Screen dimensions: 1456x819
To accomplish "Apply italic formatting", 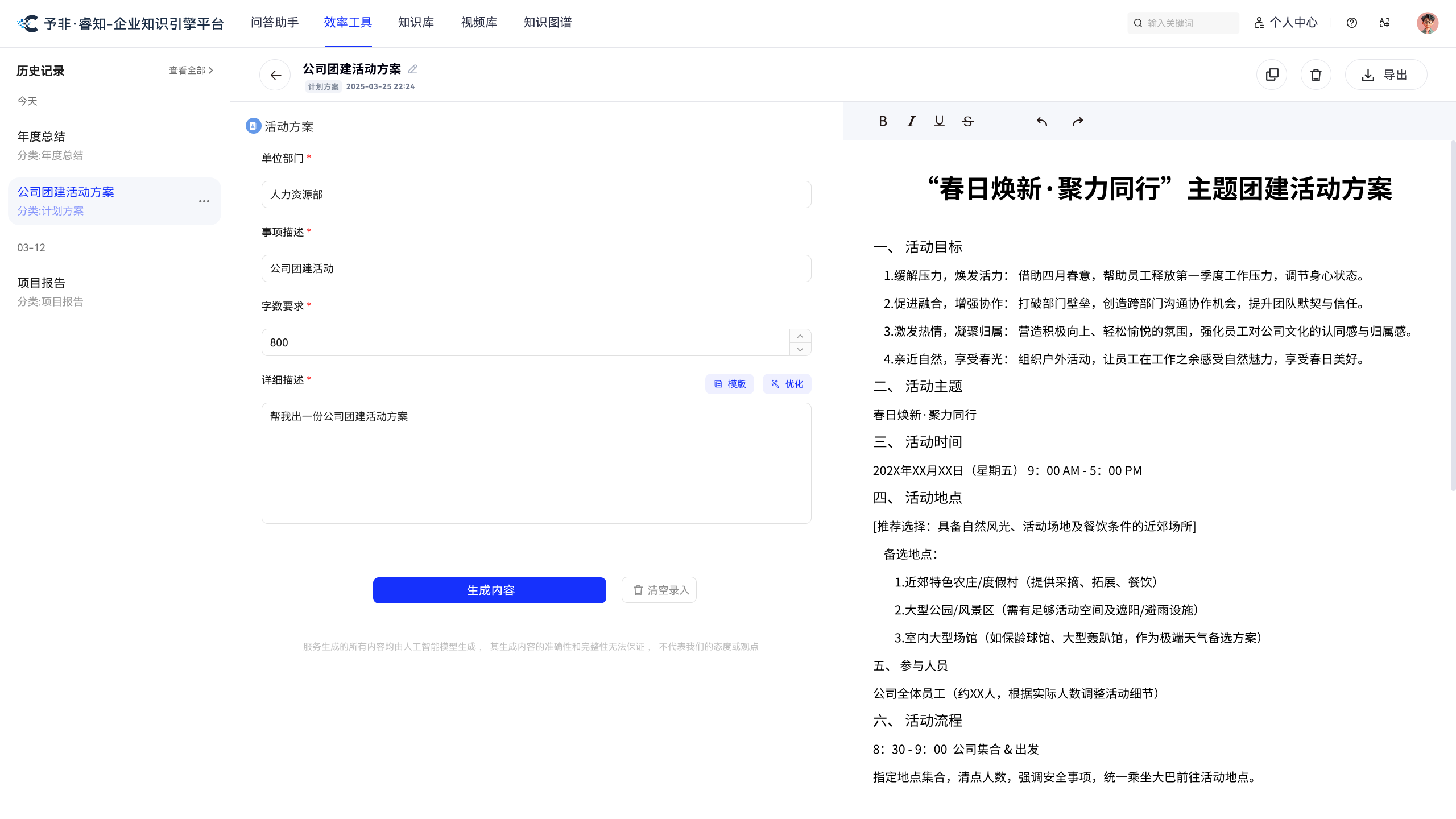I will [x=911, y=121].
